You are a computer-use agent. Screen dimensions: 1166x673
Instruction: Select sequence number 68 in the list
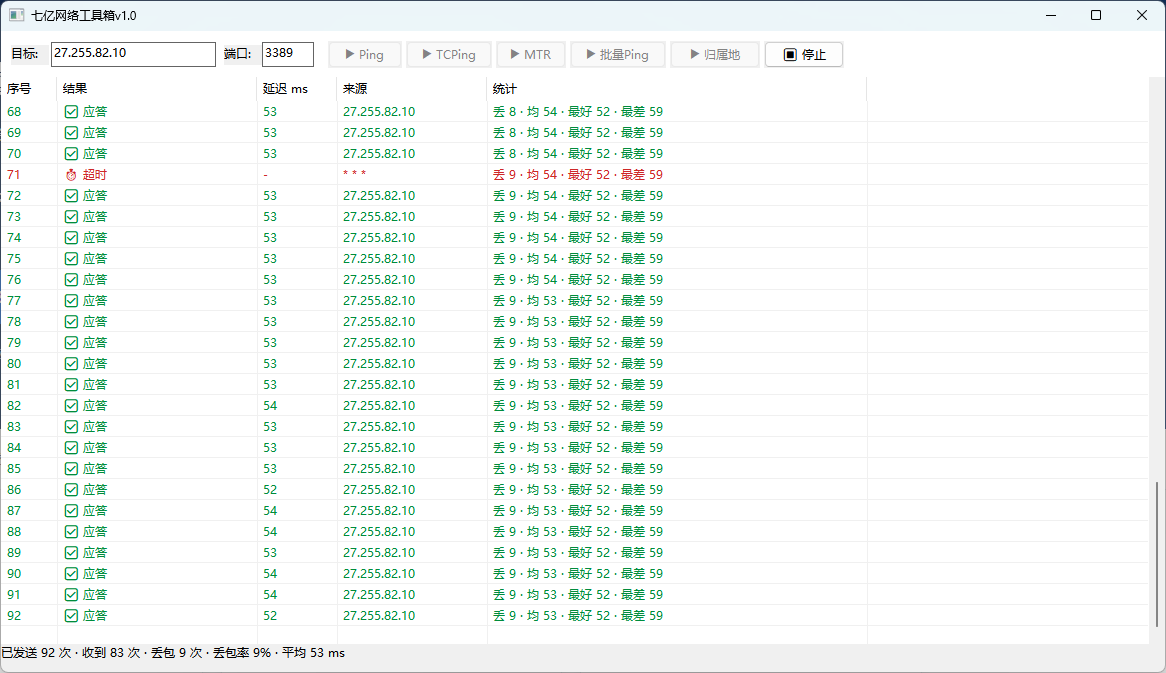coord(14,112)
